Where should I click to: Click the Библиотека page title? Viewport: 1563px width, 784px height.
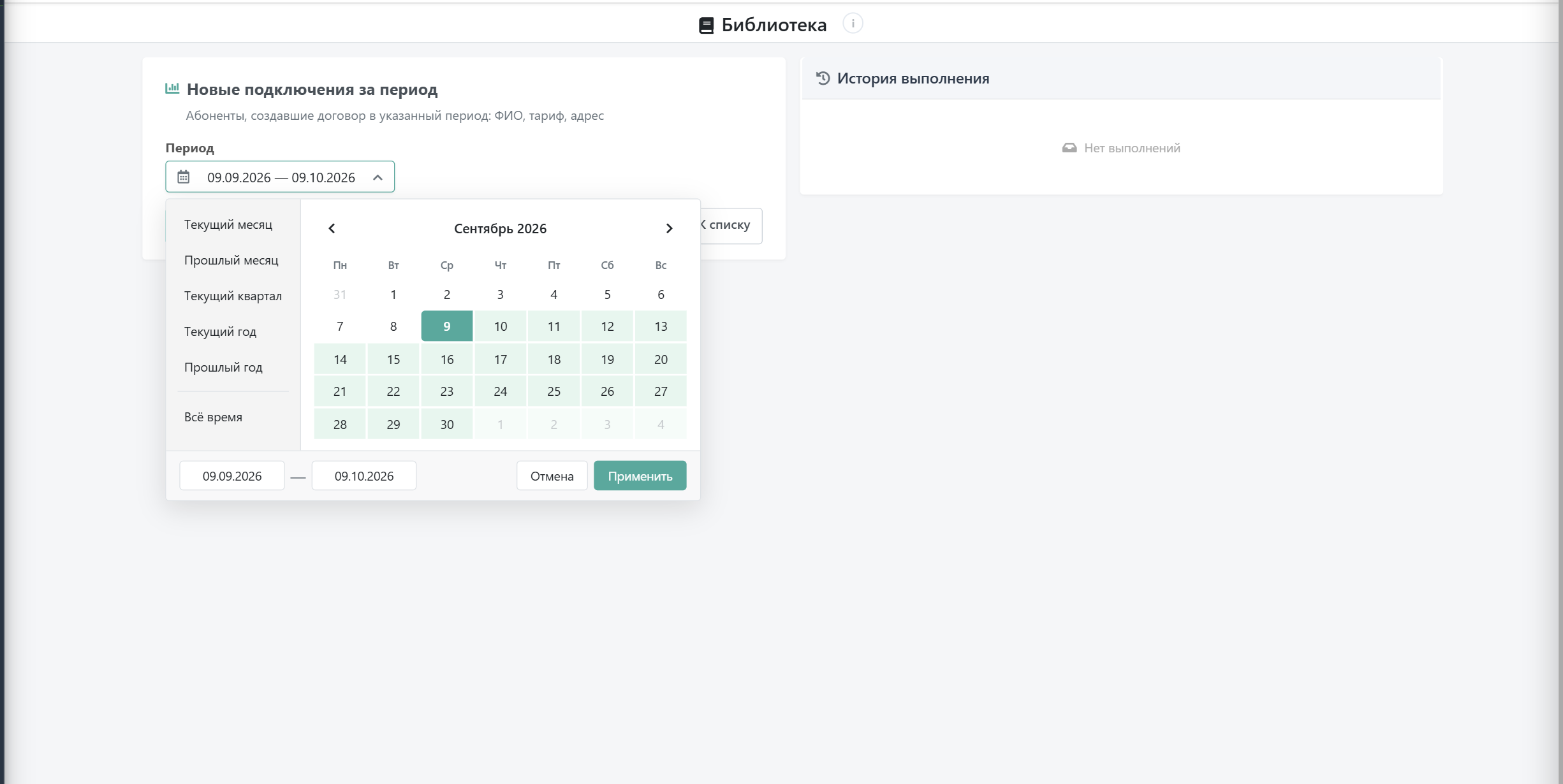click(774, 25)
